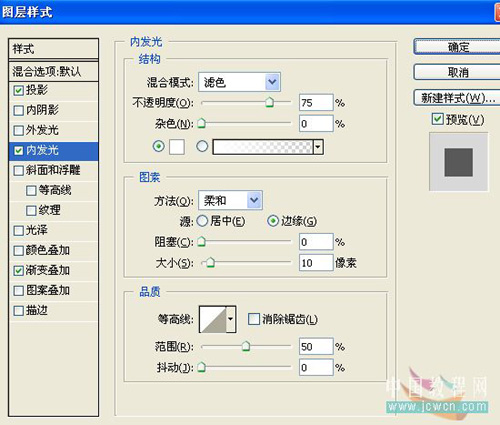Uncheck the 渐变叠加 checkbox

coord(19,271)
